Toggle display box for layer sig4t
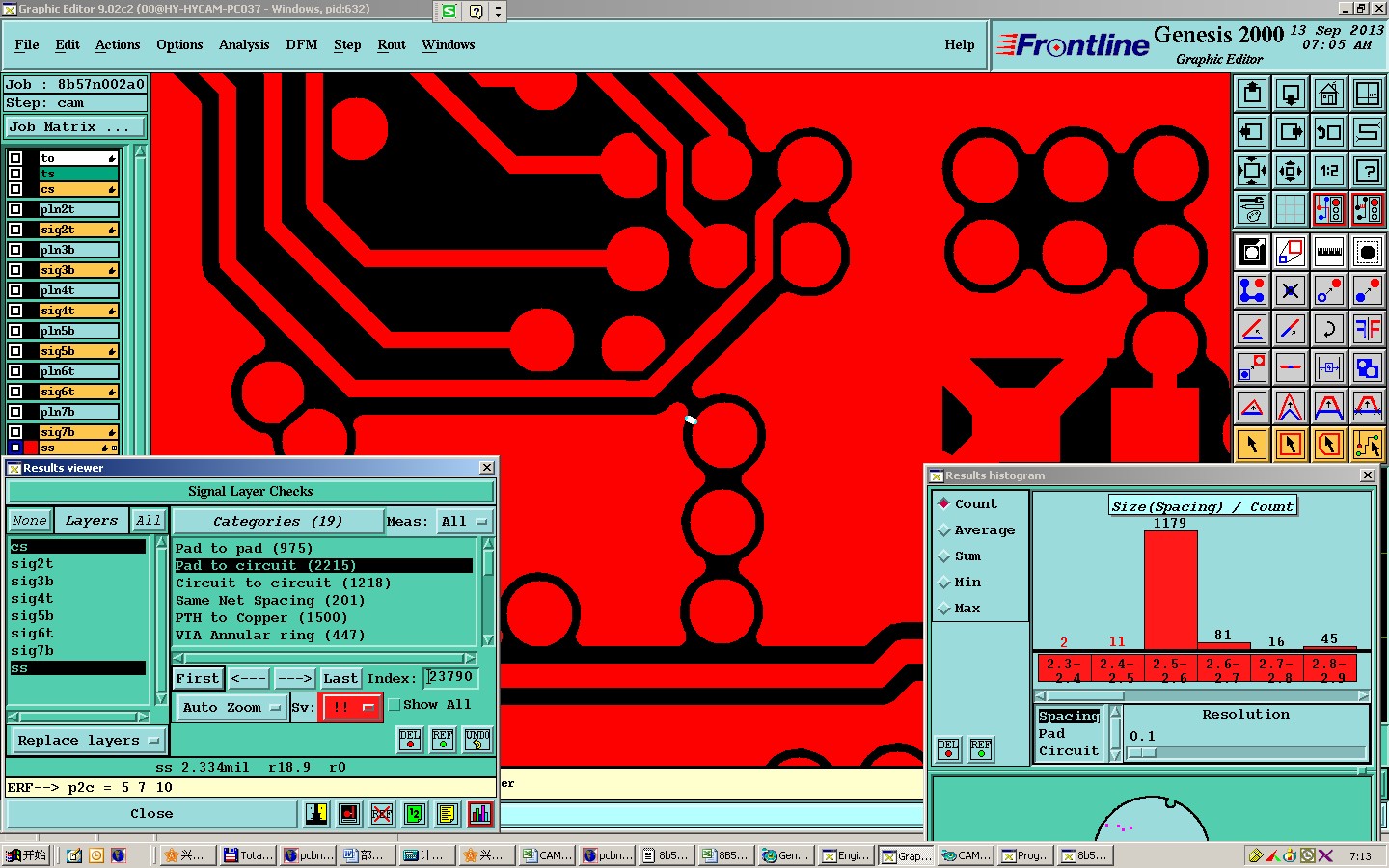The width and height of the screenshot is (1389, 868). [x=15, y=311]
